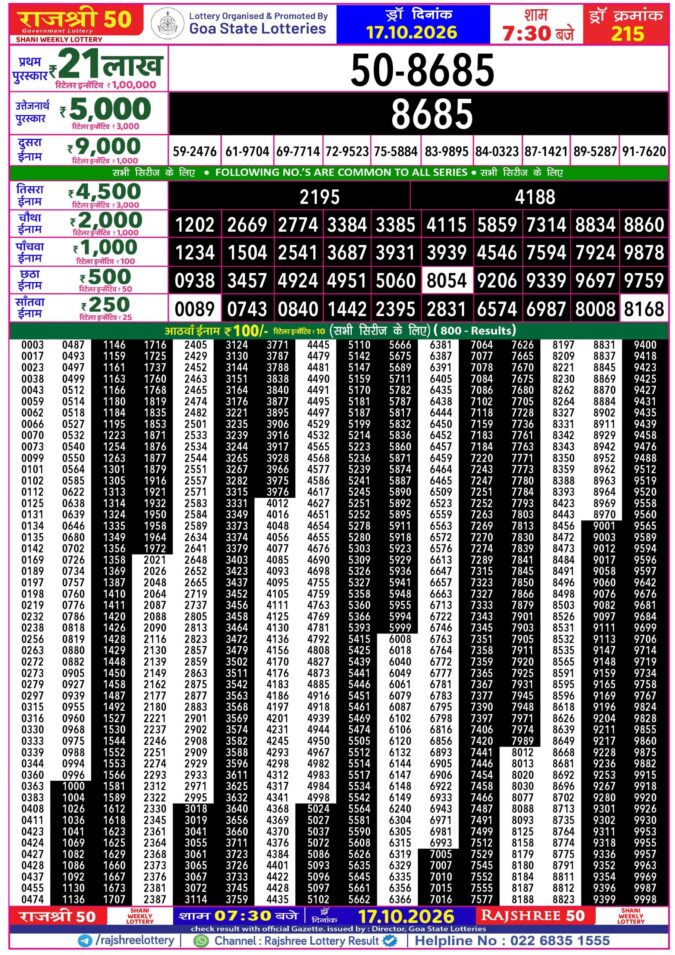
Task: Click '( 800 - Results)' on green bar
Action: pos(475,331)
